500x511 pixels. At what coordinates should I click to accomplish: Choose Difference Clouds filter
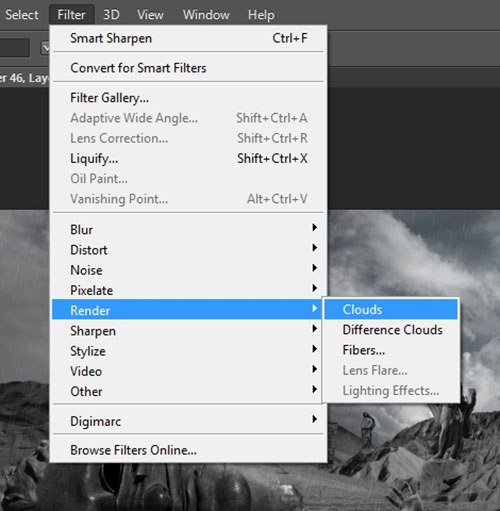tap(391, 330)
